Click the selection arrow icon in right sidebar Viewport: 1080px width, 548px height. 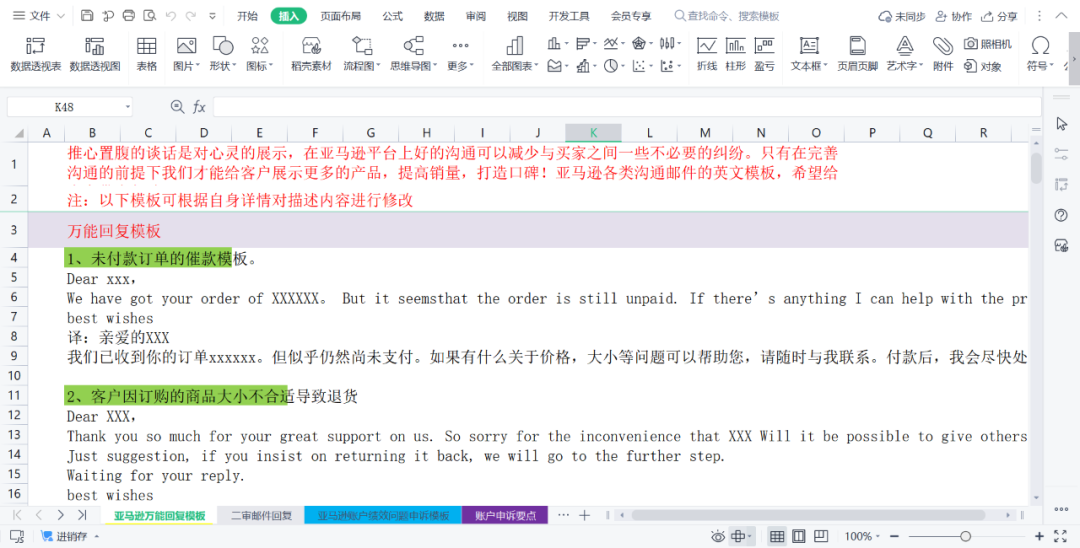pos(1061,123)
